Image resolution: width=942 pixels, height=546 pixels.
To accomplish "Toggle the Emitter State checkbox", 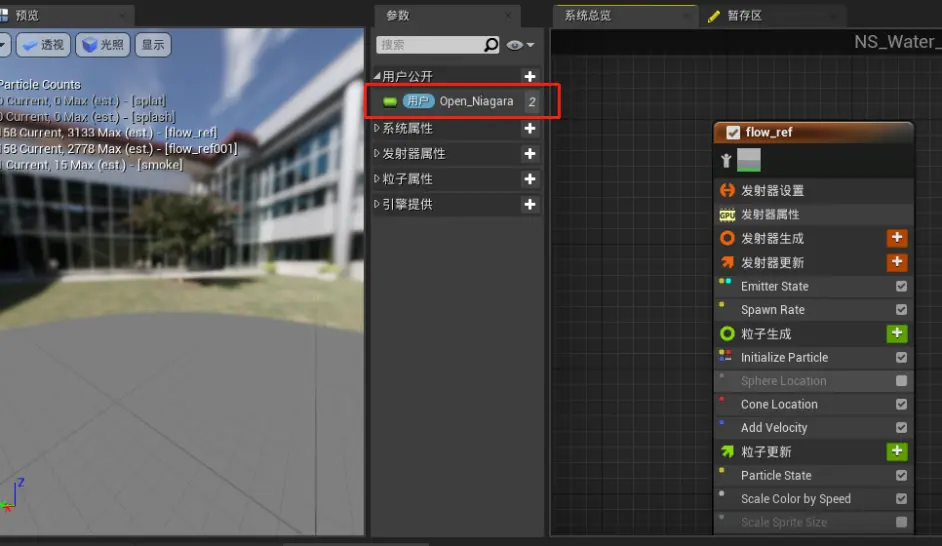I will (901, 287).
